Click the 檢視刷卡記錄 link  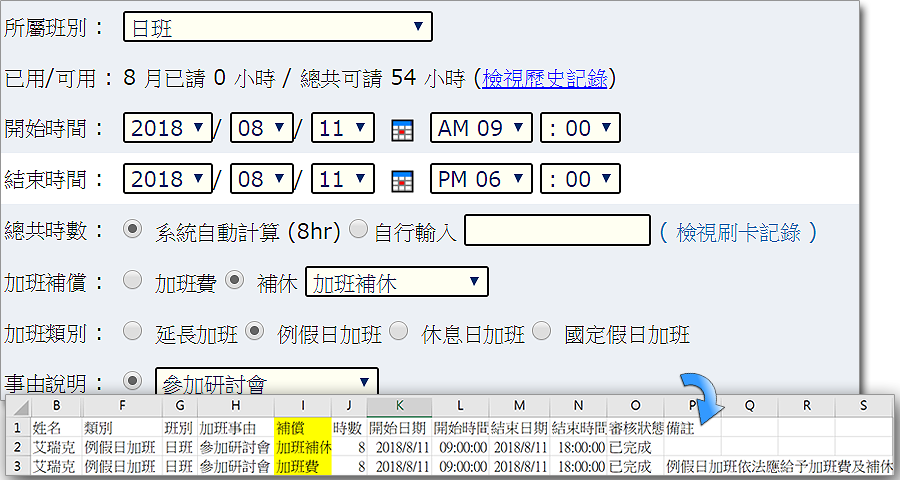[x=738, y=232]
